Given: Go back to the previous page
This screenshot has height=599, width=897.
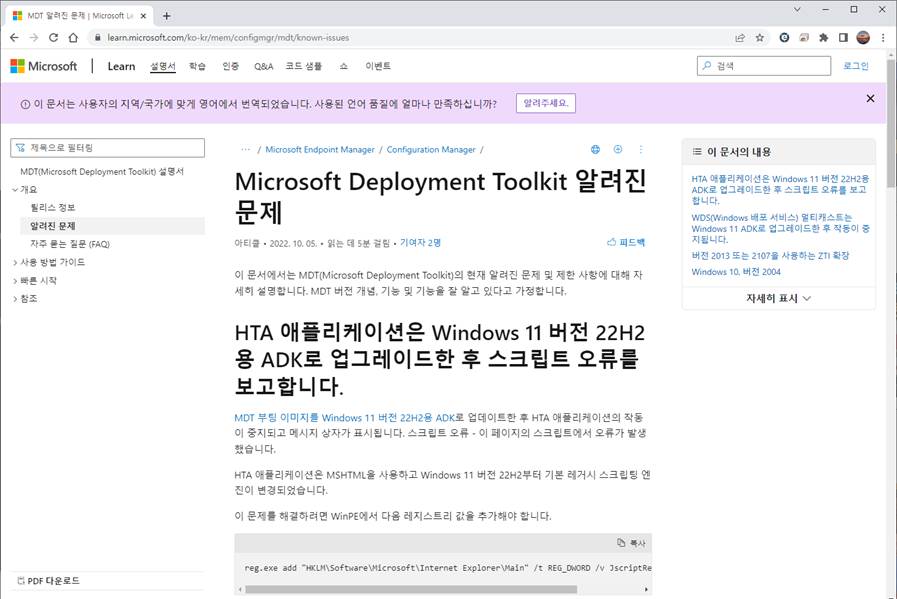Looking at the screenshot, I should [14, 38].
